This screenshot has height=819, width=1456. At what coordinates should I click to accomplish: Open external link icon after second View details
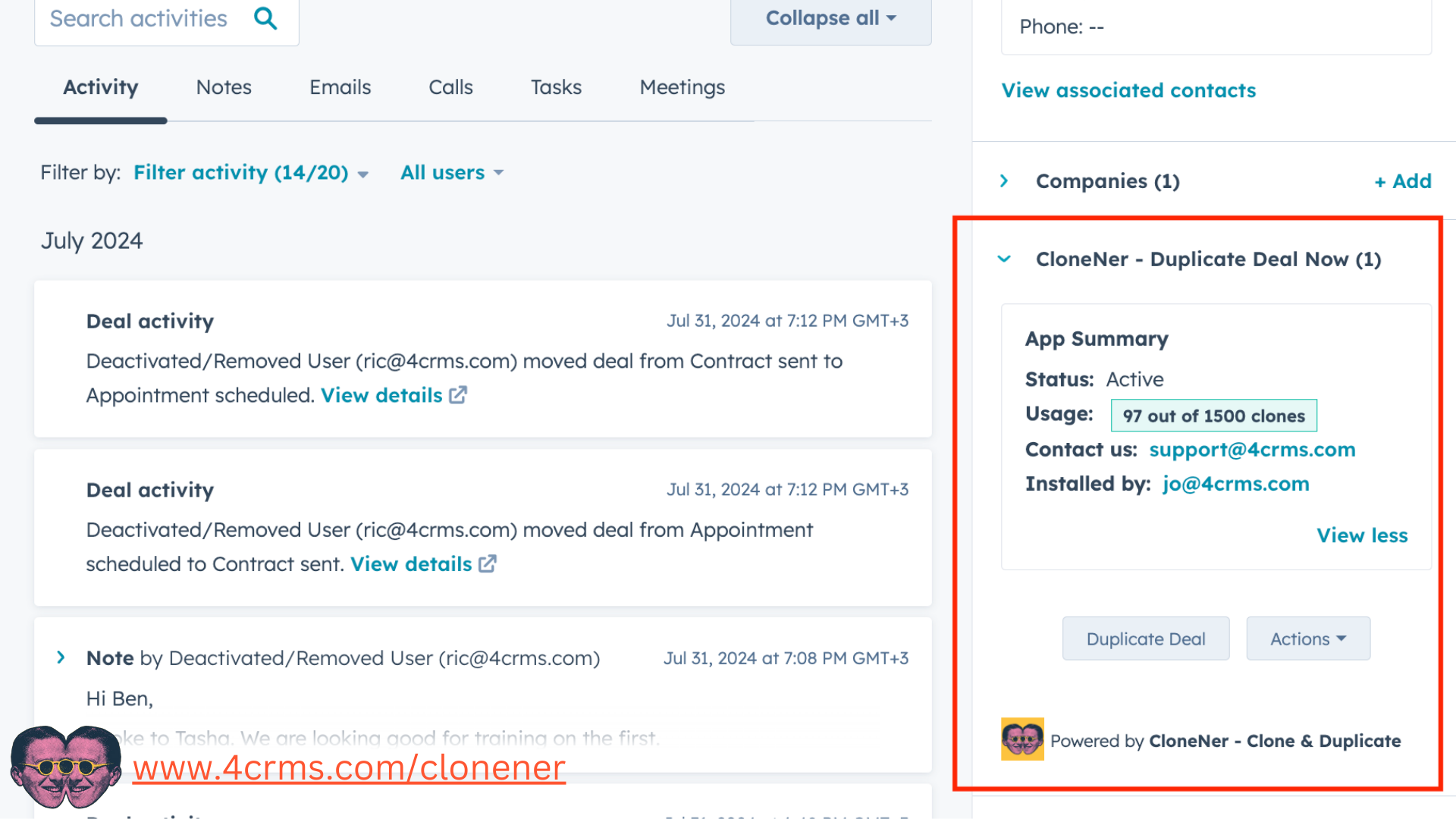pos(488,563)
